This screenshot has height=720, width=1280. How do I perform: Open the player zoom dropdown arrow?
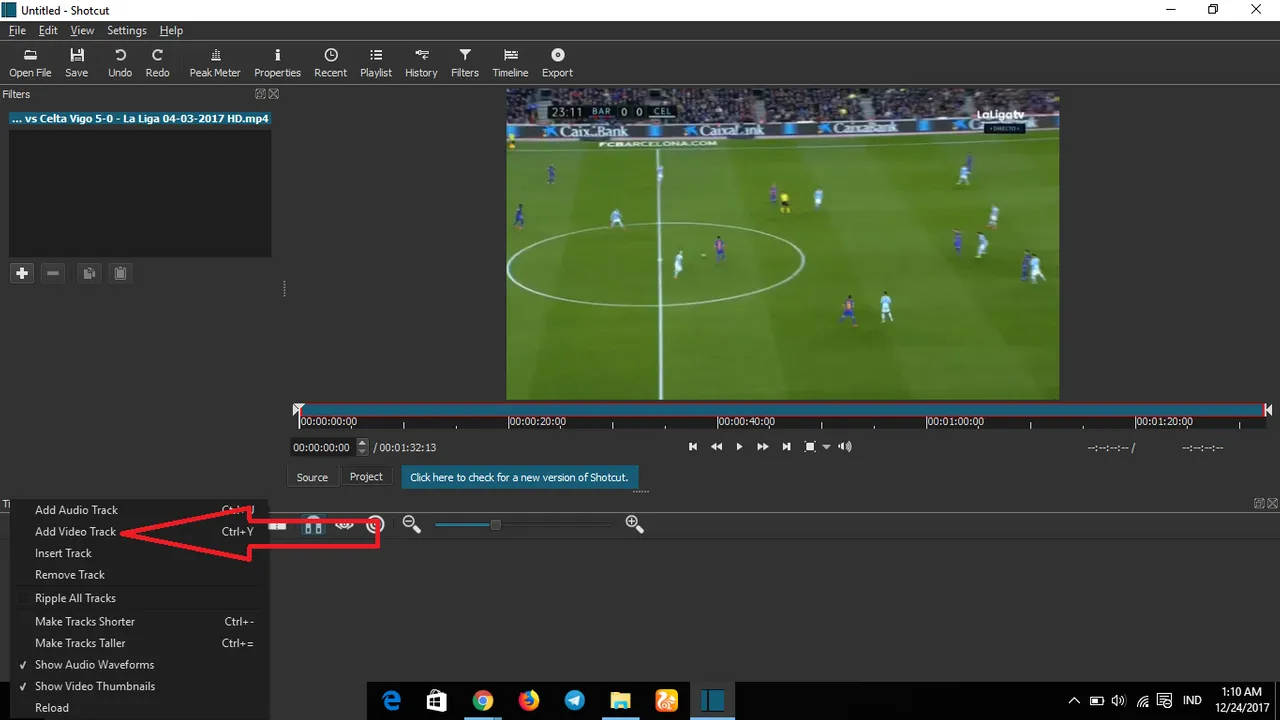826,448
